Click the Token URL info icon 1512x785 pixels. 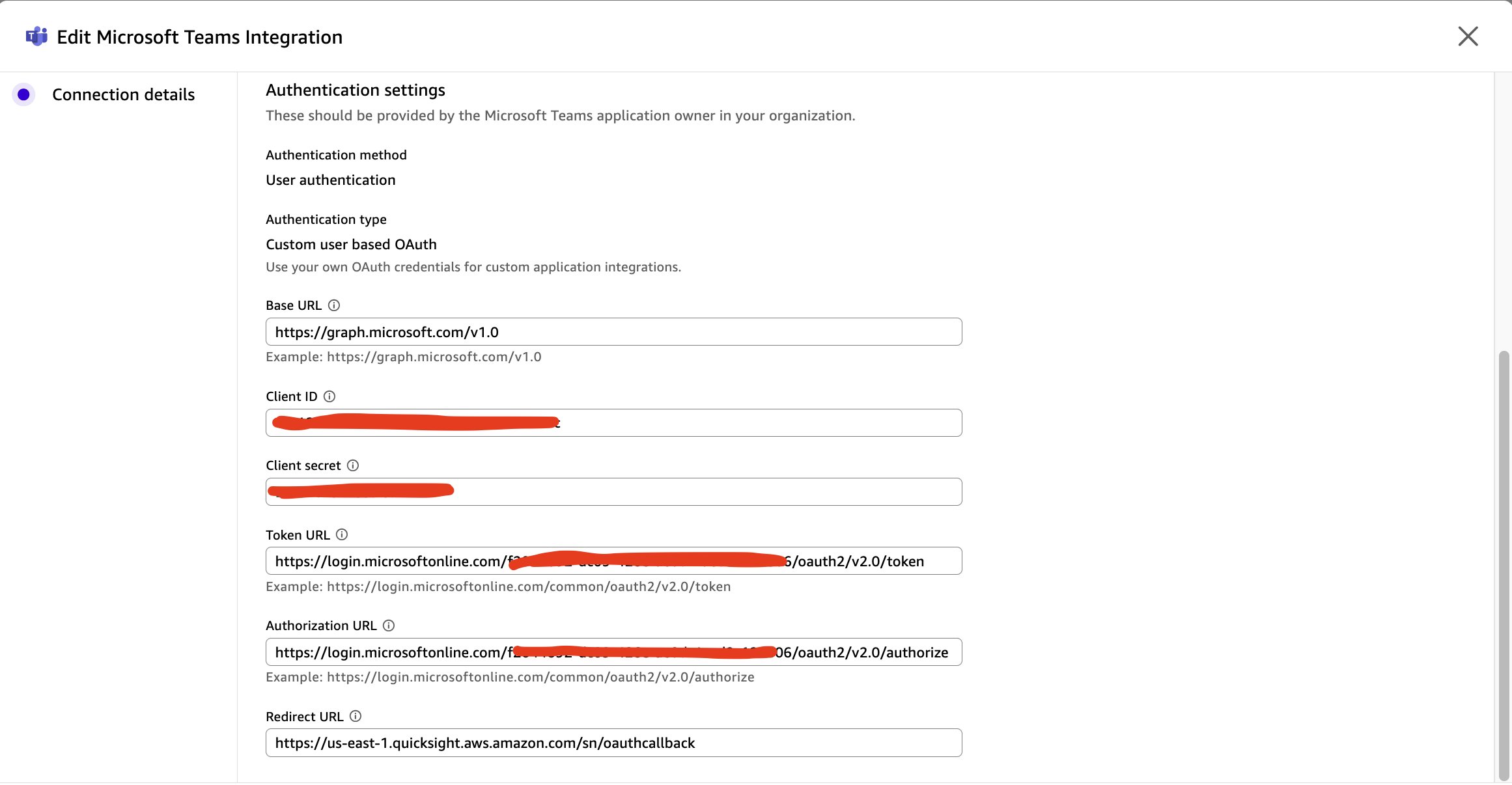[x=342, y=534]
